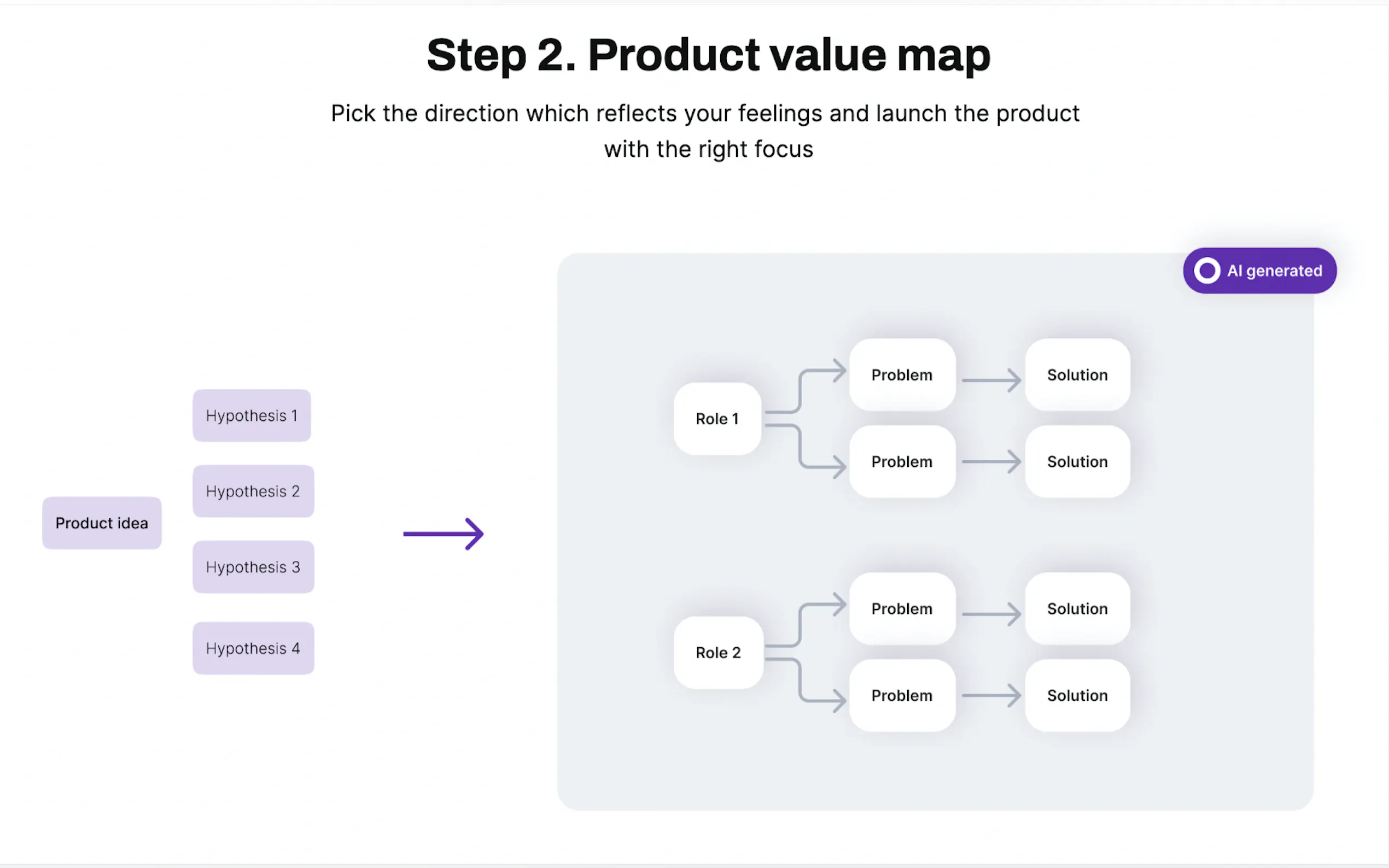The image size is (1389, 868).
Task: Choose the Hypothesis 2 card
Action: click(x=253, y=491)
